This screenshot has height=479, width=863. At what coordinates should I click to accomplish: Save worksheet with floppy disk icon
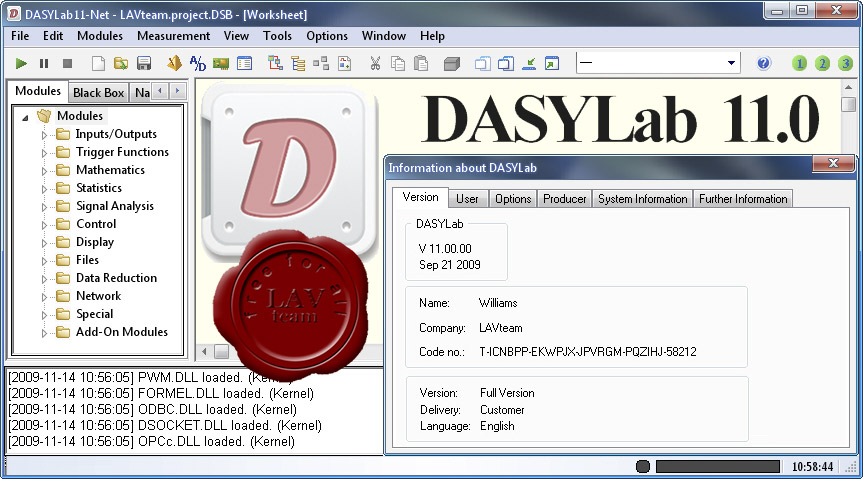click(144, 64)
